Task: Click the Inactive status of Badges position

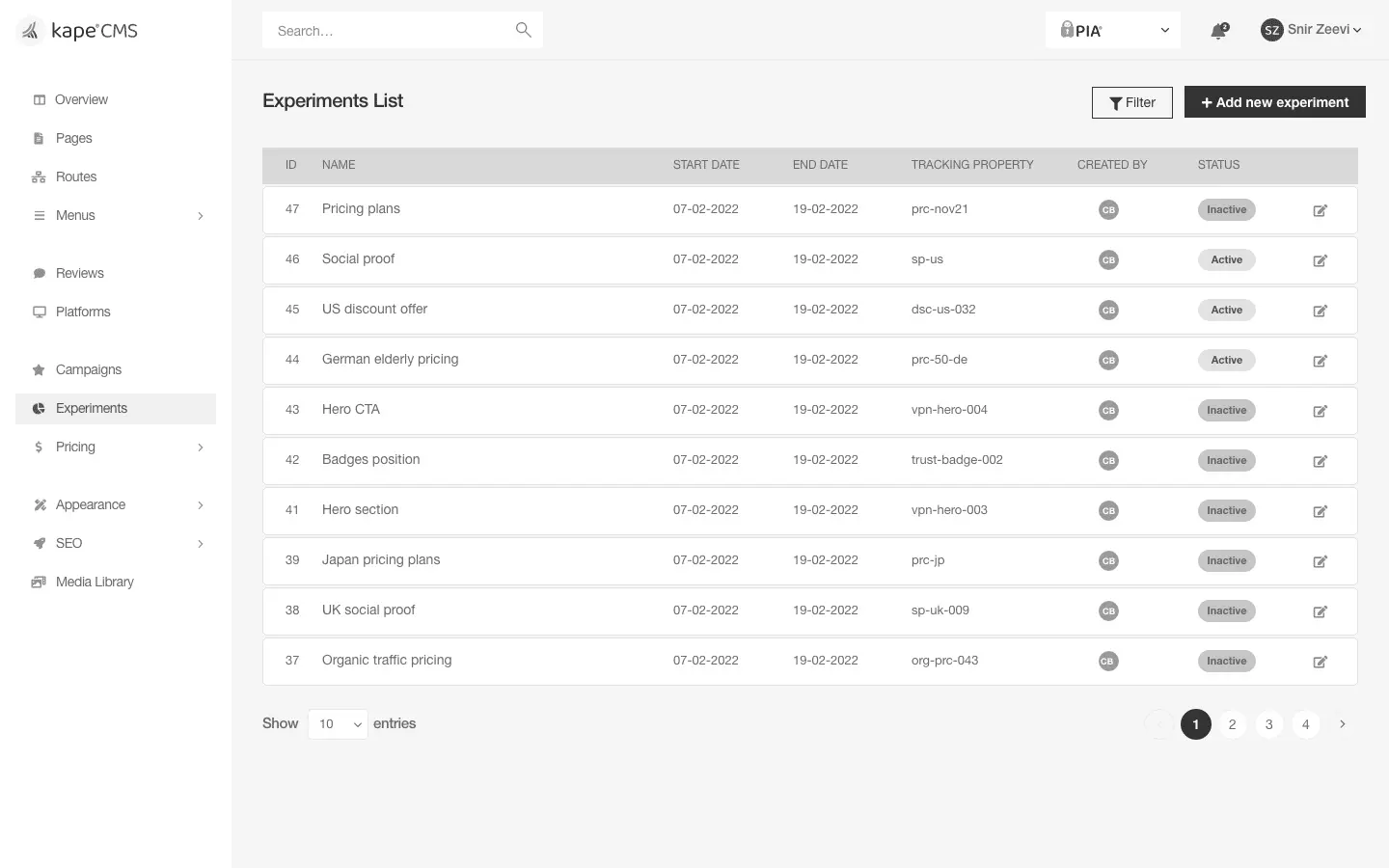Action: [1226, 460]
